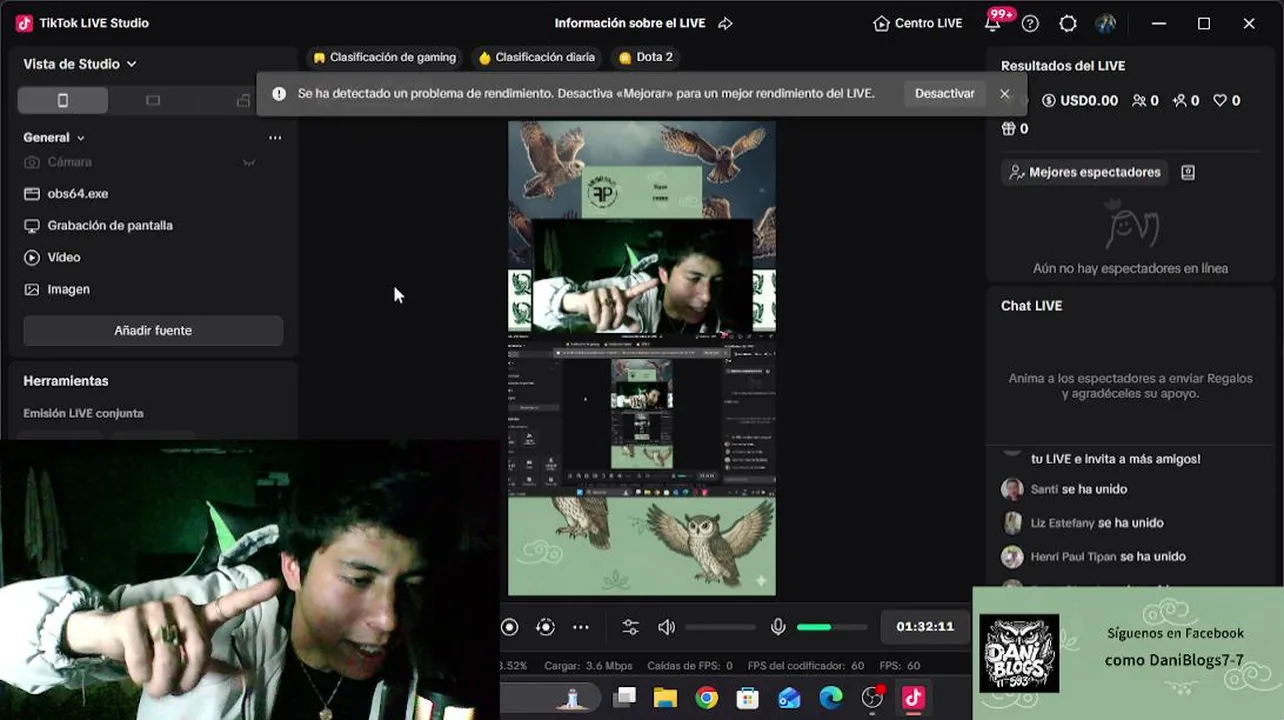Click TikTok LIVE Studio taskbar icon
Viewport: 1284px width, 720px height.
[x=914, y=698]
